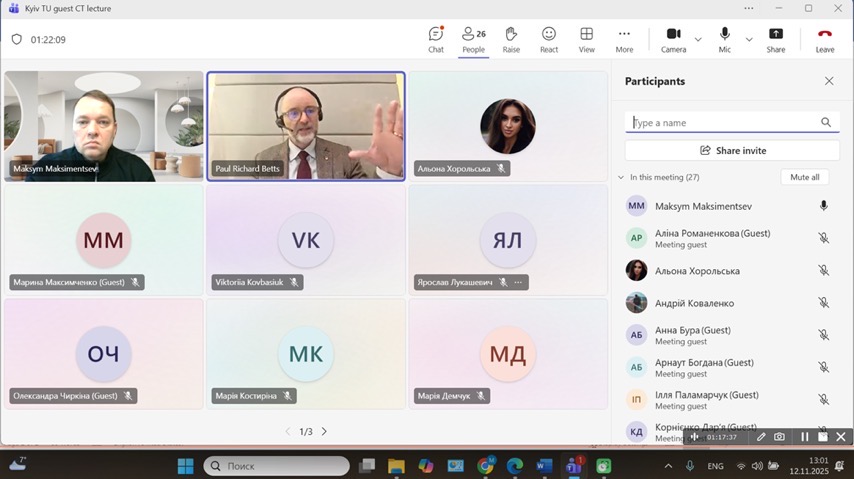
Task: Click the Share invite button
Action: click(x=732, y=150)
